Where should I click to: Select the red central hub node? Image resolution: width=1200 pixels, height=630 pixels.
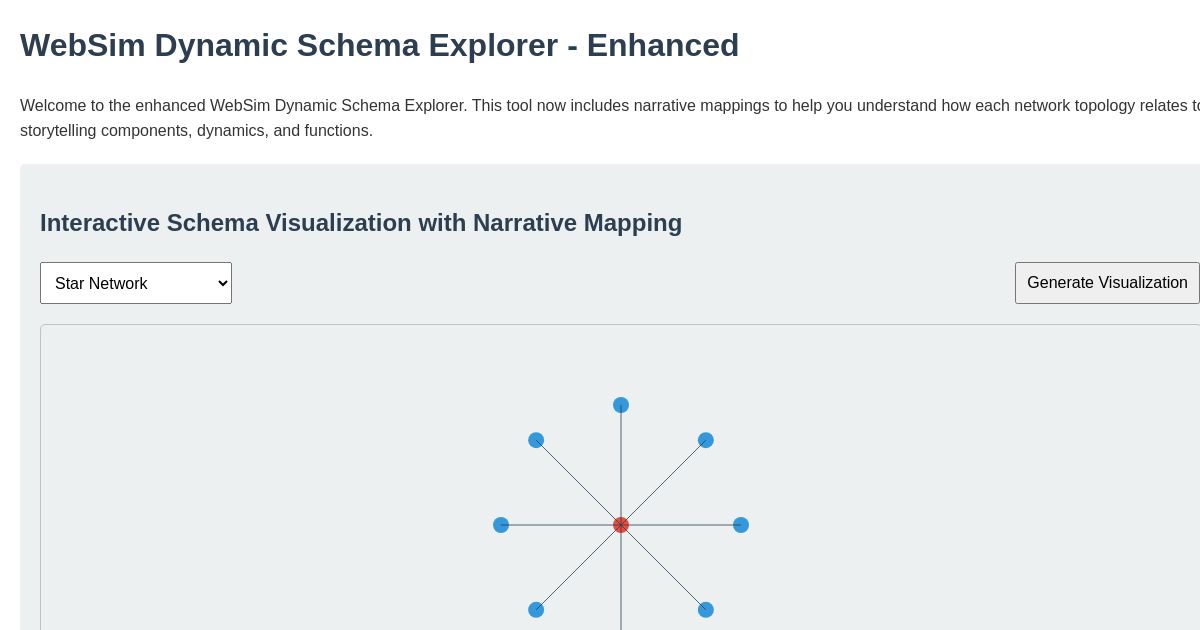pyautogui.click(x=621, y=525)
